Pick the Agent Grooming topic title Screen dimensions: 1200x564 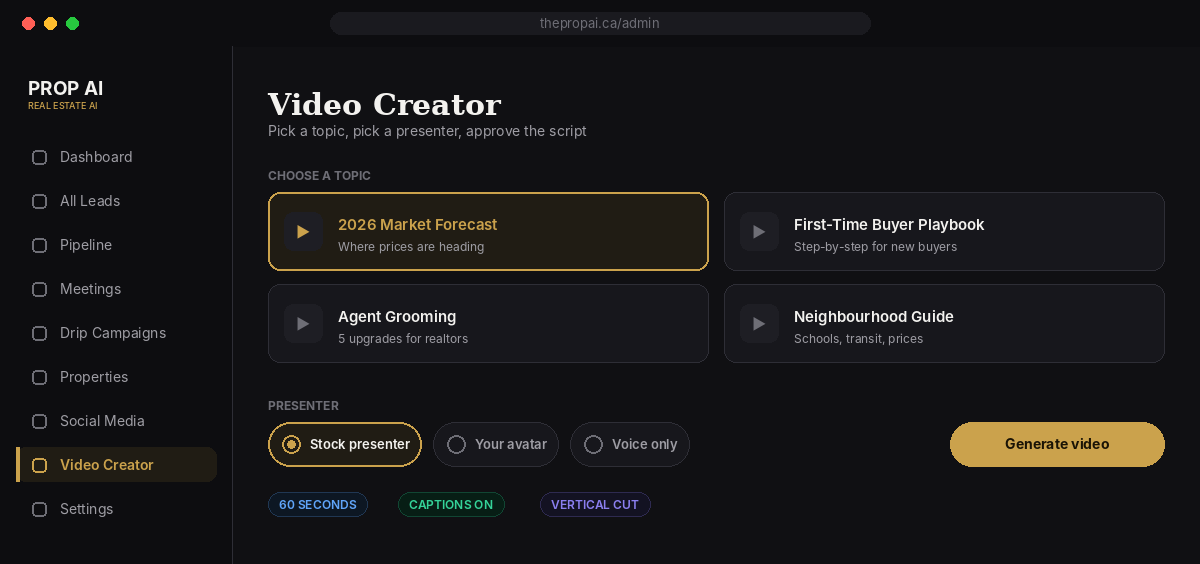click(397, 317)
